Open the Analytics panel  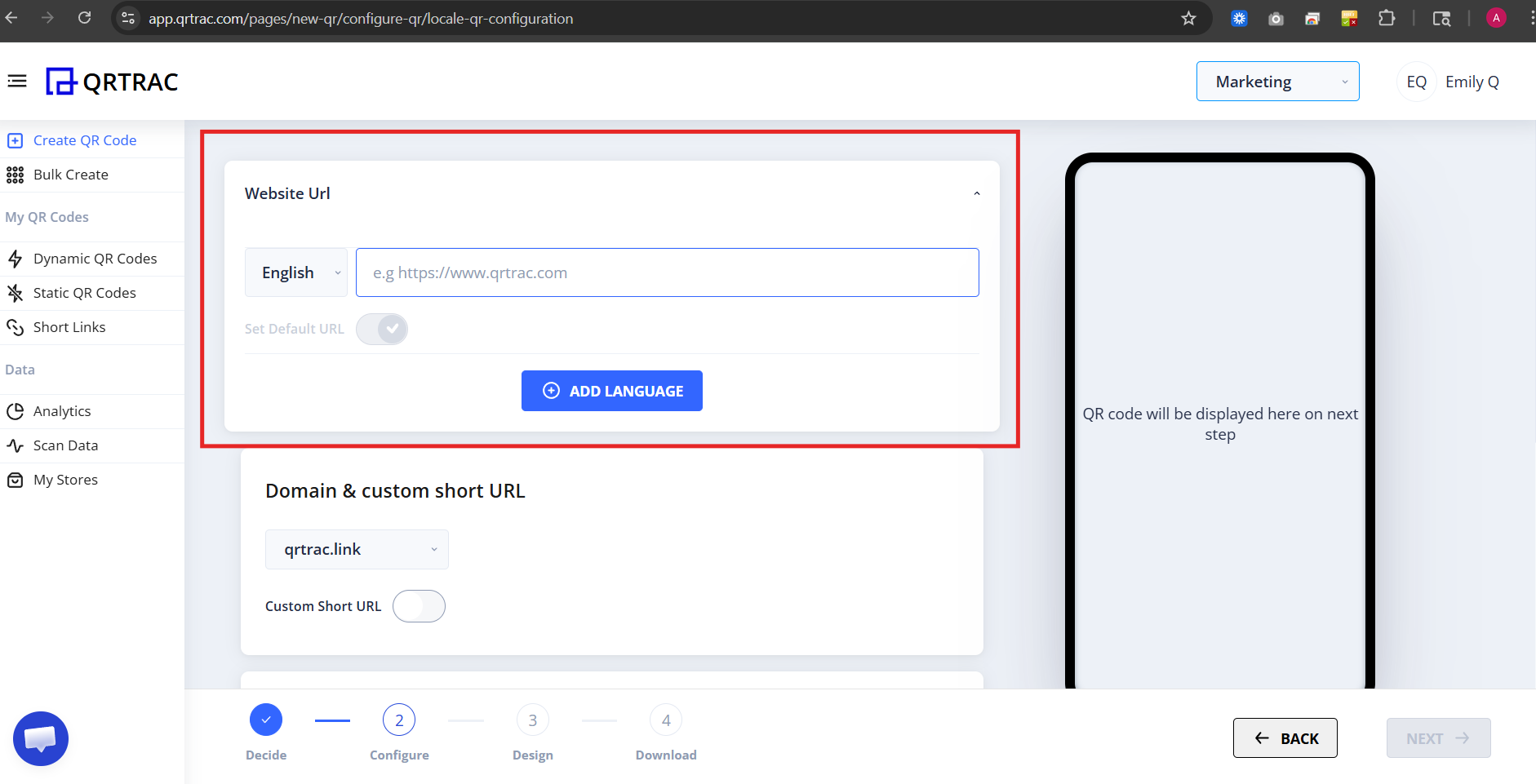pos(62,411)
